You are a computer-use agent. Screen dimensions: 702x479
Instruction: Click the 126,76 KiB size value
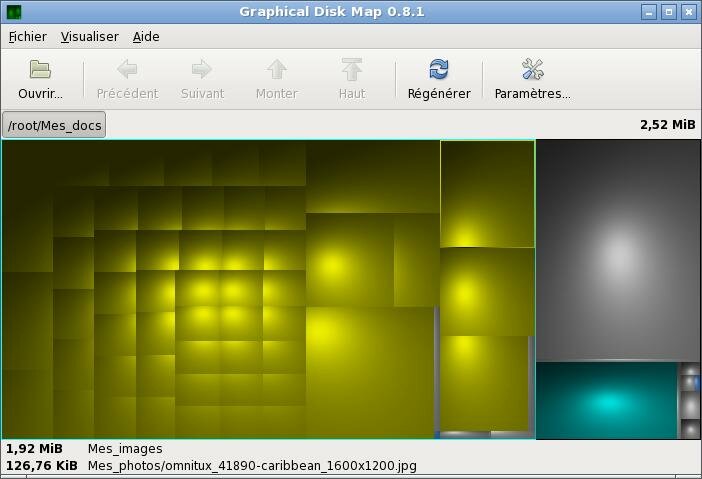click(42, 466)
